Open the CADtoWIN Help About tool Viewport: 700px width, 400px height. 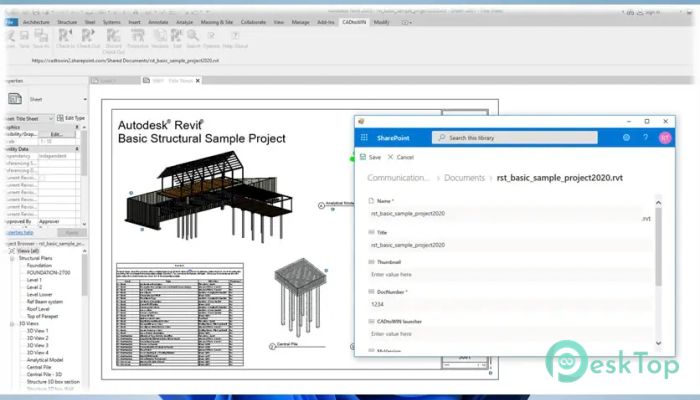[x=235, y=35]
